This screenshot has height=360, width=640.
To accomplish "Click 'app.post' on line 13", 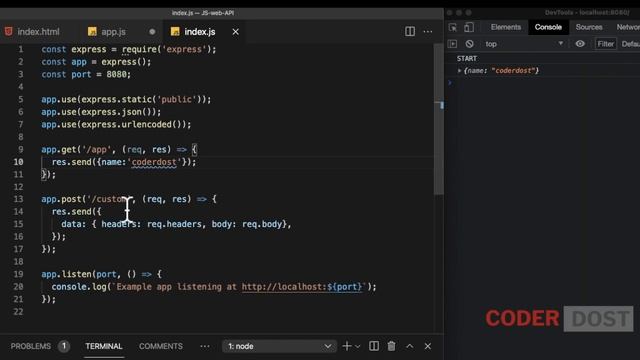I will click(x=61, y=199).
